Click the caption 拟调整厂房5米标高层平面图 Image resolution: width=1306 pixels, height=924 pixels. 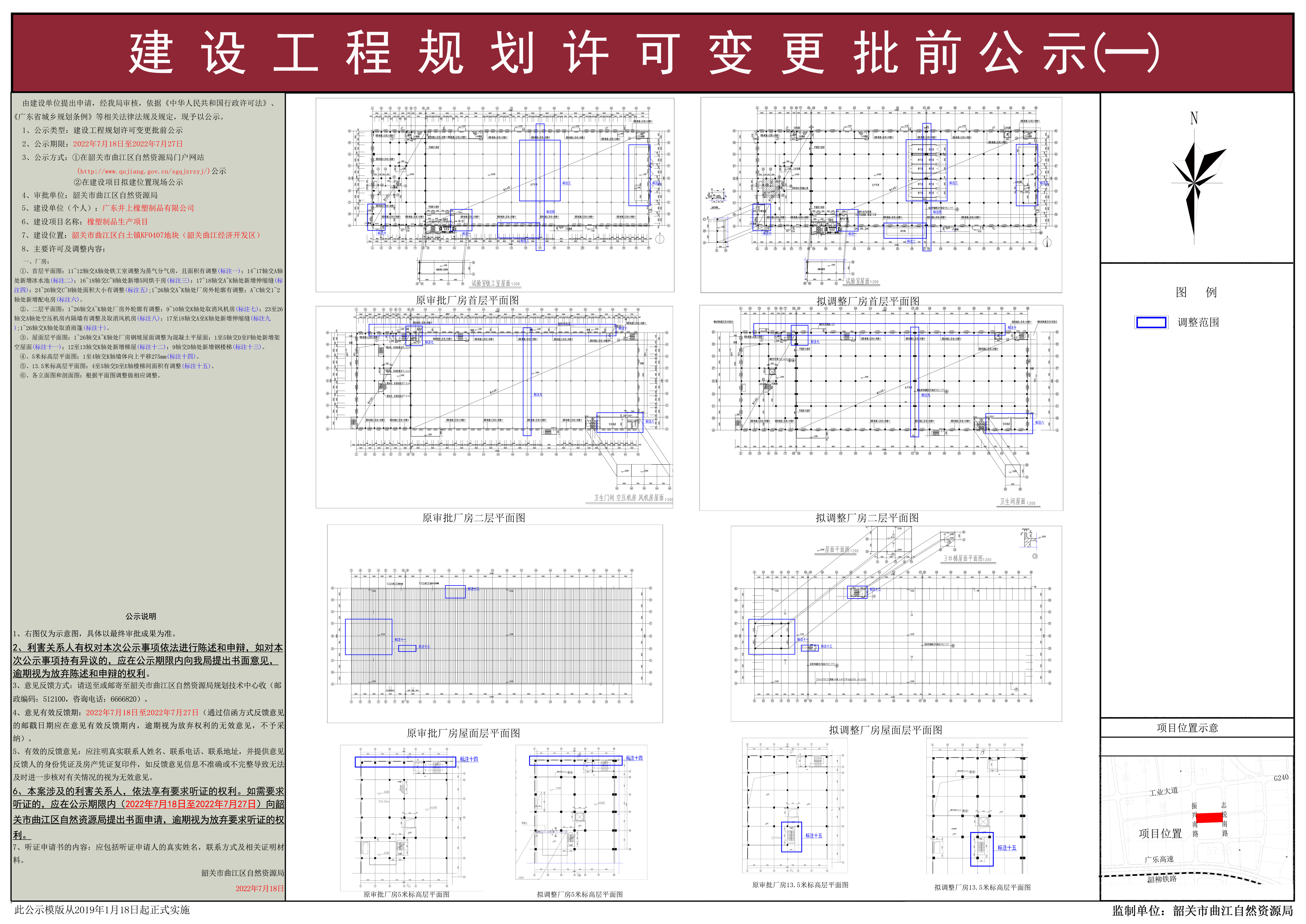click(x=580, y=894)
